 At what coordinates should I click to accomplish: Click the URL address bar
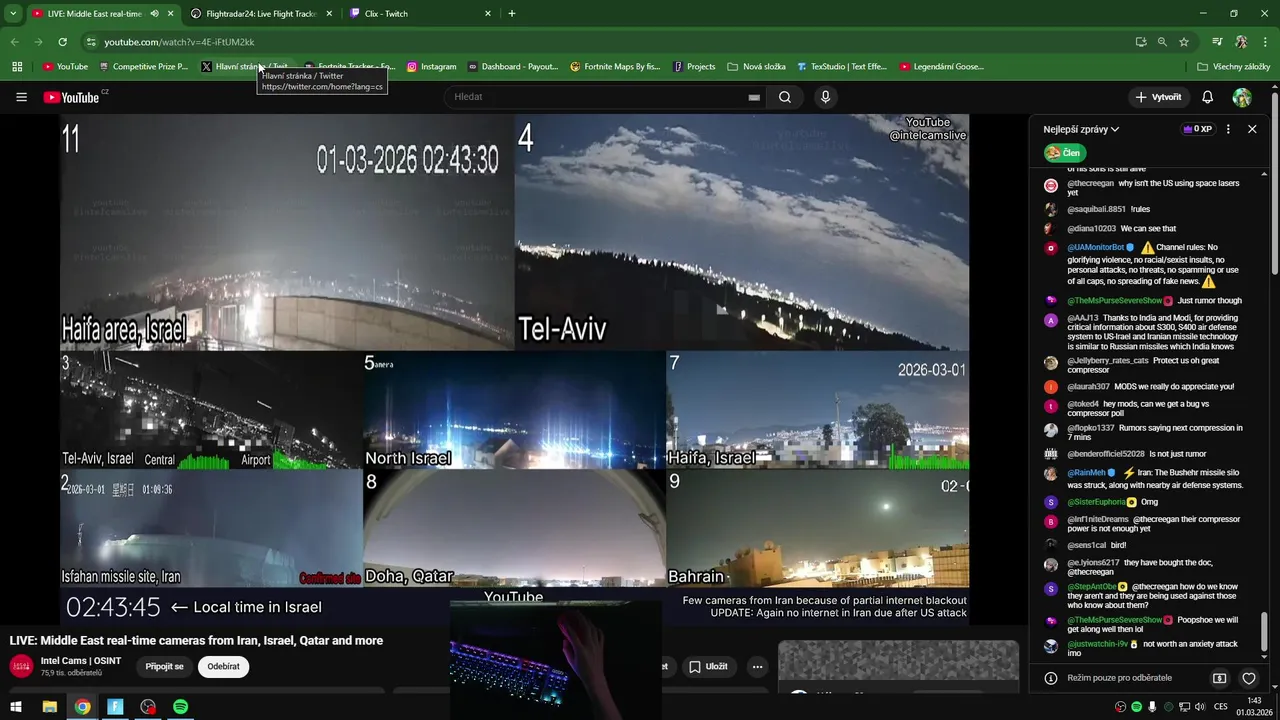tap(600, 42)
